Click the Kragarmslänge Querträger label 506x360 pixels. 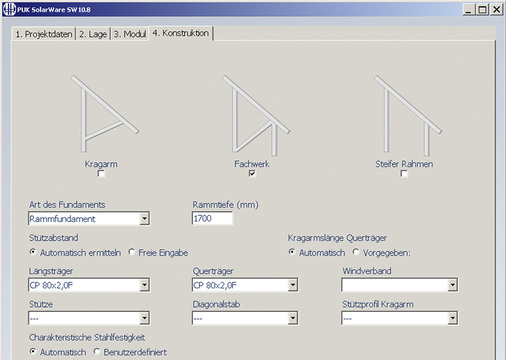tap(337, 238)
